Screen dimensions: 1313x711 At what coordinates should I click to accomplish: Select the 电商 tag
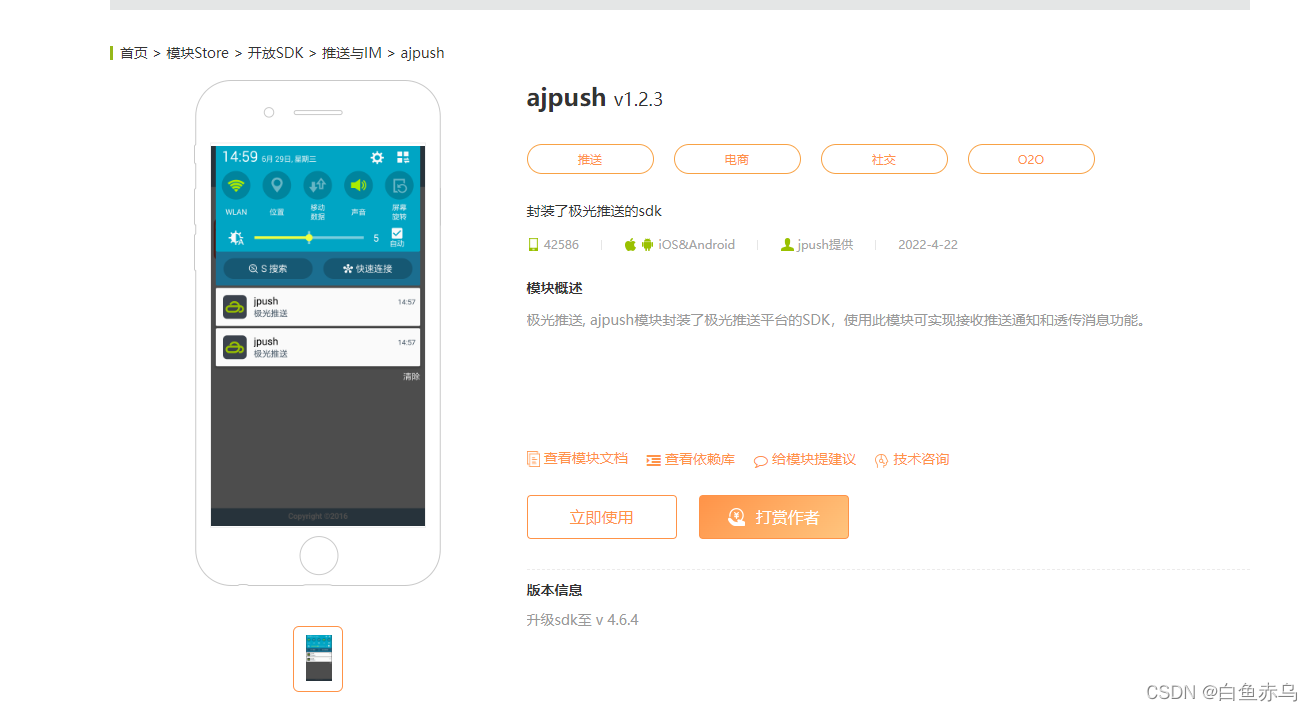pyautogui.click(x=737, y=159)
